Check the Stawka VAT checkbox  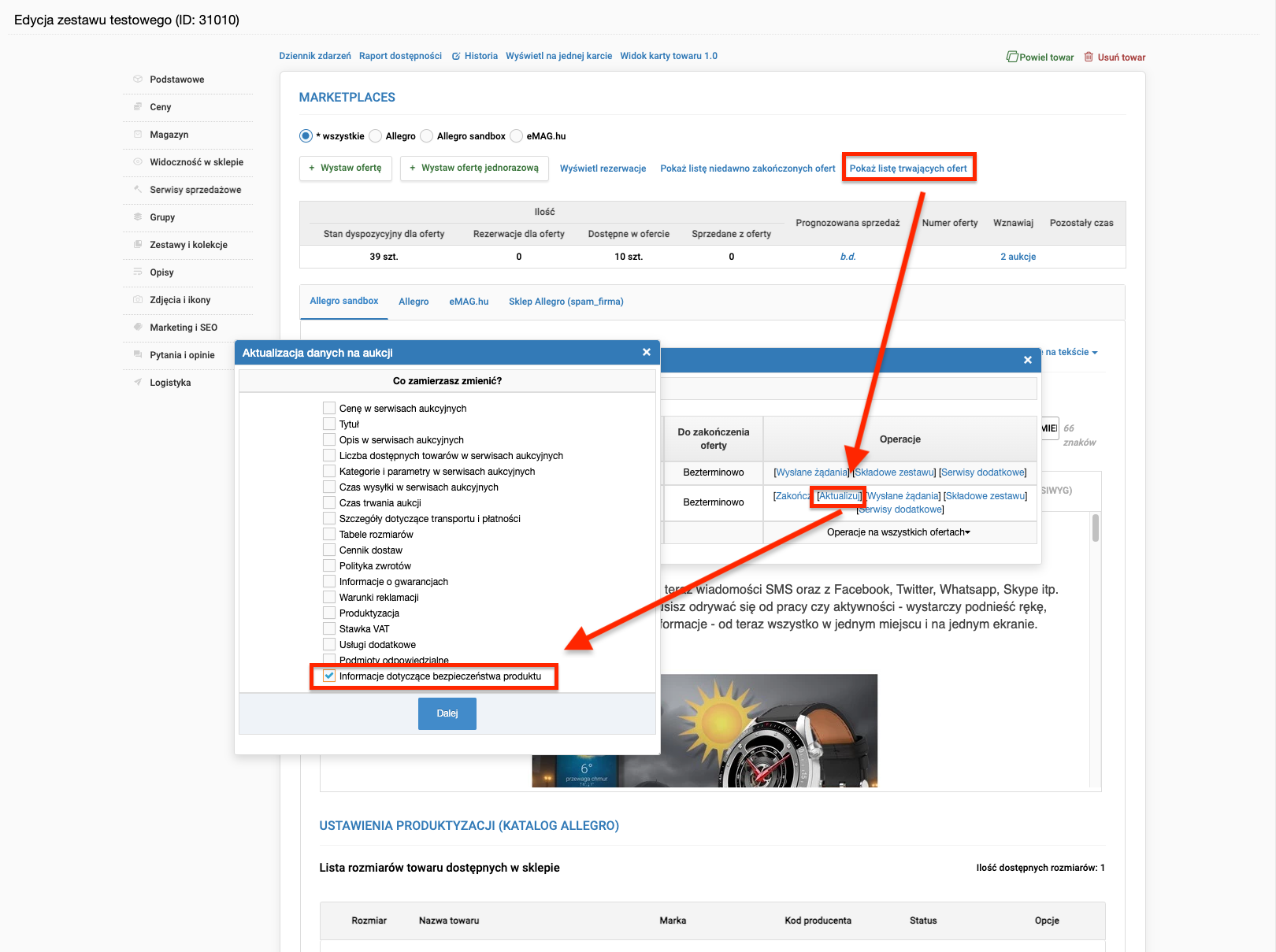[329, 628]
